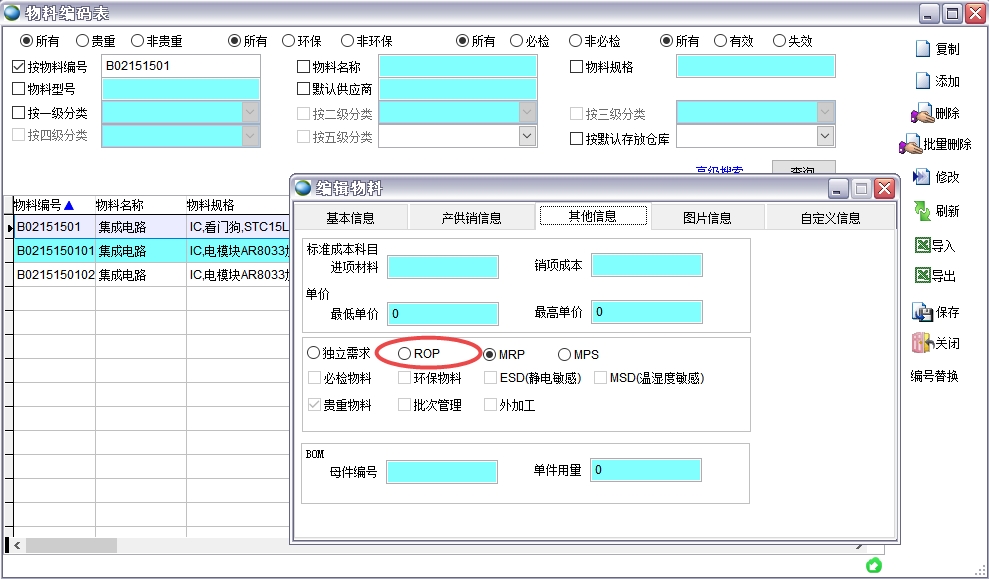Uncheck the 按物料编号 filter checkbox
989x579 pixels.
(x=18, y=67)
